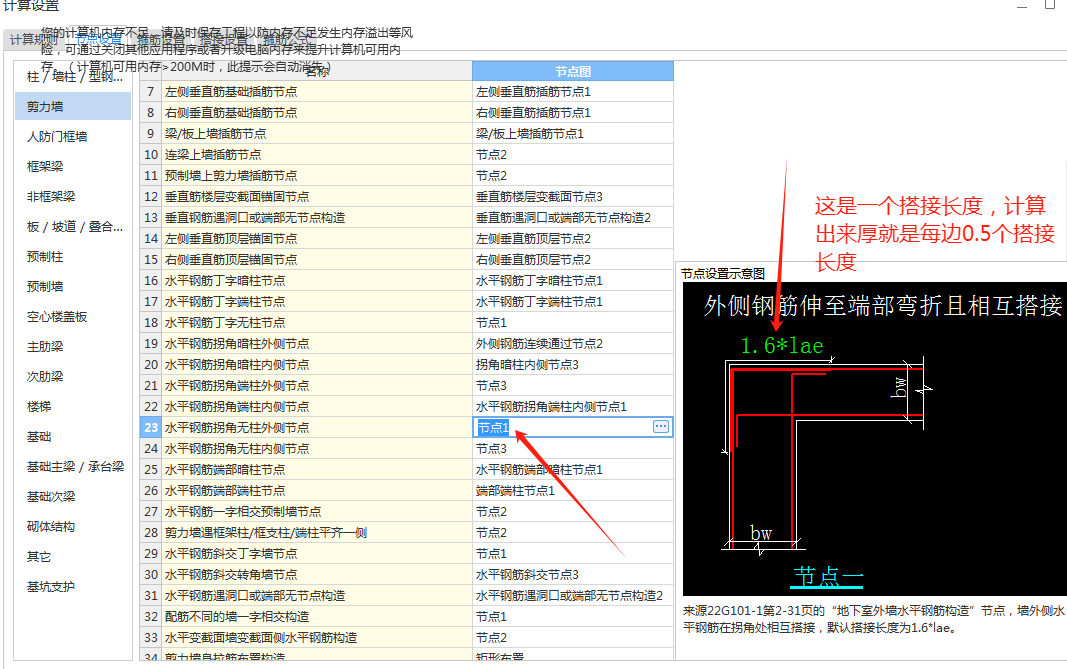Select 基础主梁 / 承台梁 in the sidebar
The width and height of the screenshot is (1067, 669).
(x=73, y=466)
